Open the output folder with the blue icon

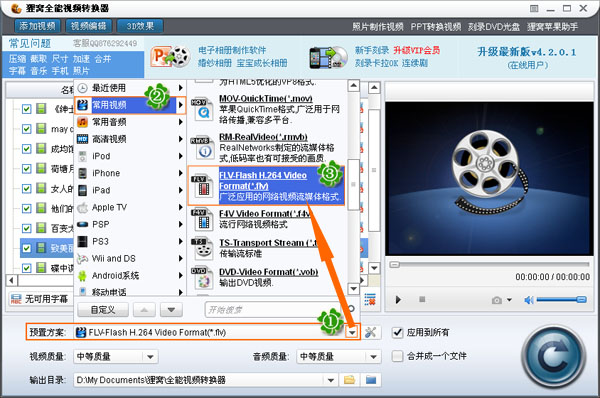click(371, 380)
